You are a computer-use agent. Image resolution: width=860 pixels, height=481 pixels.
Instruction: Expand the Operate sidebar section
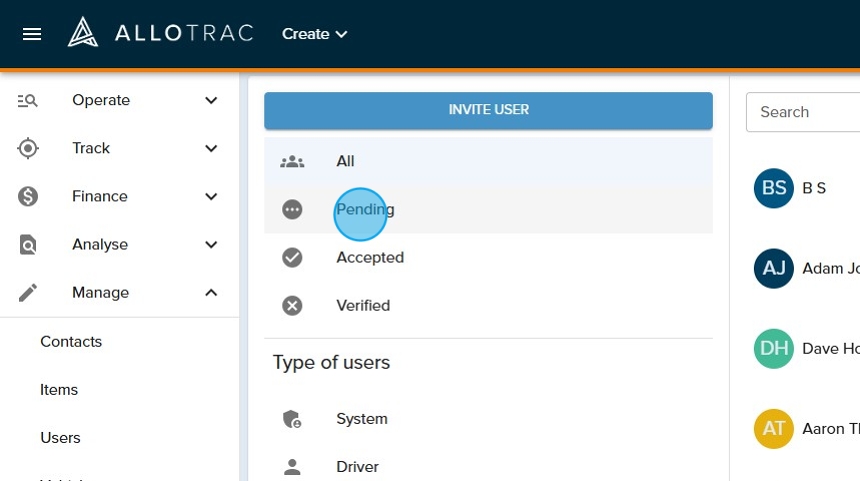tap(119, 100)
